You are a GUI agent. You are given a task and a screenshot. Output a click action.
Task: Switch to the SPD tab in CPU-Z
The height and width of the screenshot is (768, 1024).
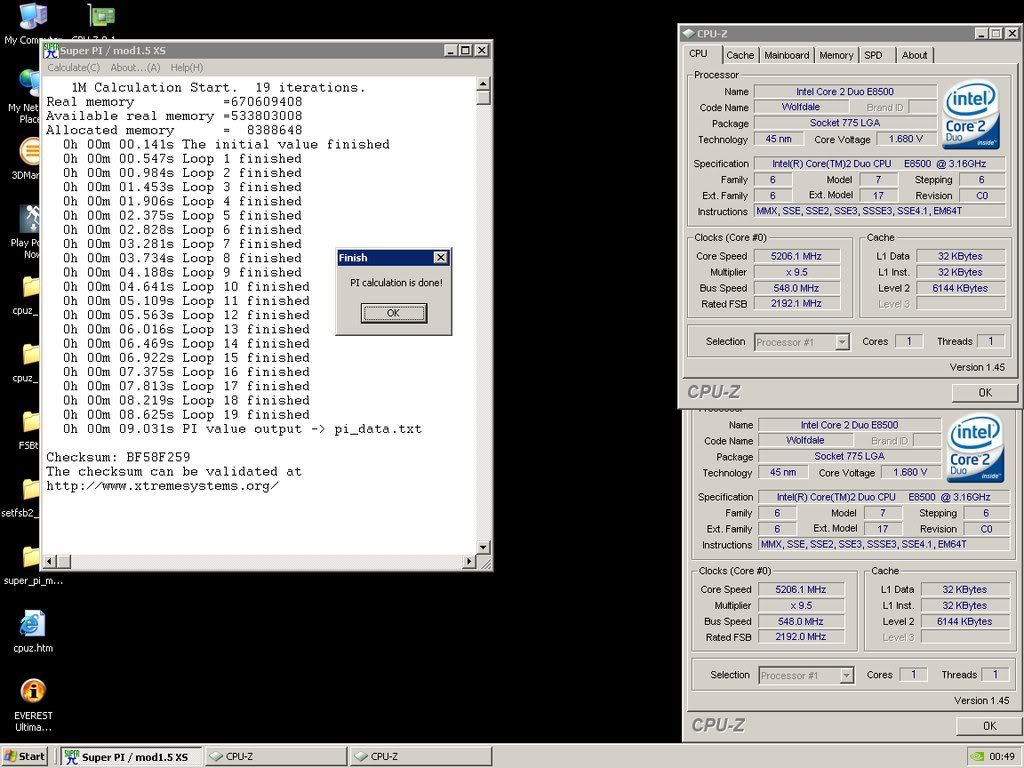point(873,56)
